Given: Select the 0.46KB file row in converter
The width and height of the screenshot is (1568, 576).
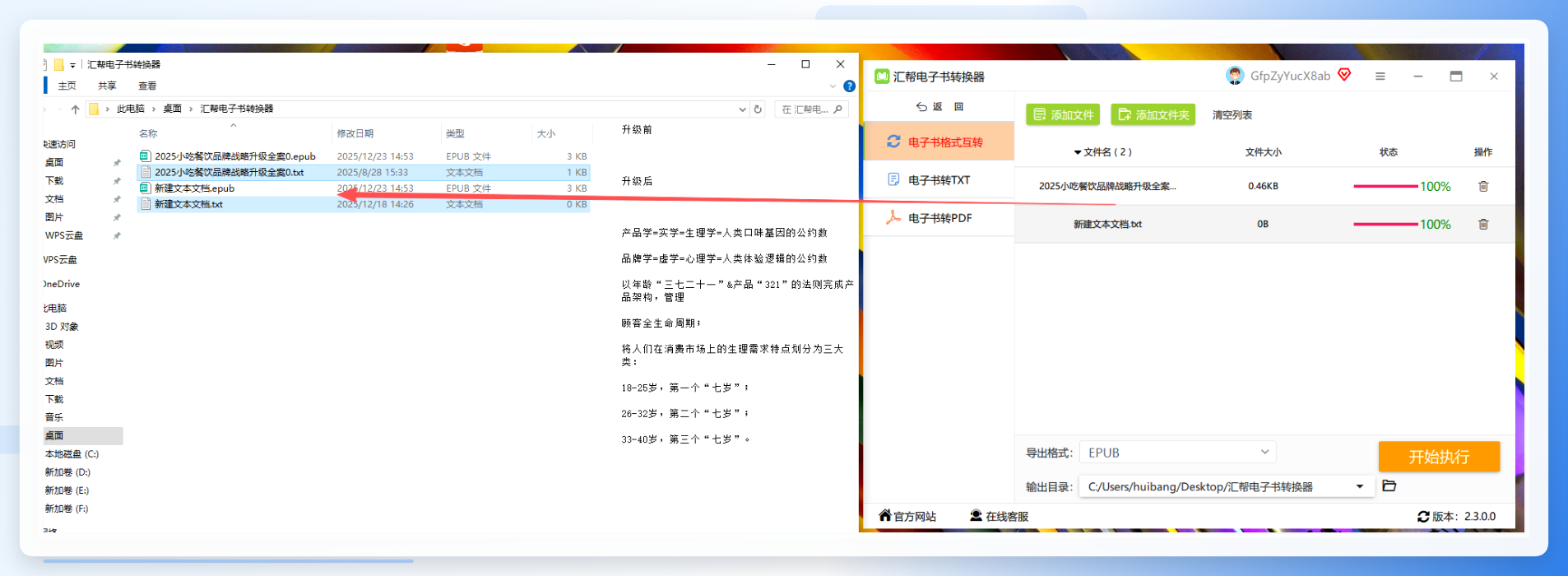Looking at the screenshot, I should click(1264, 186).
